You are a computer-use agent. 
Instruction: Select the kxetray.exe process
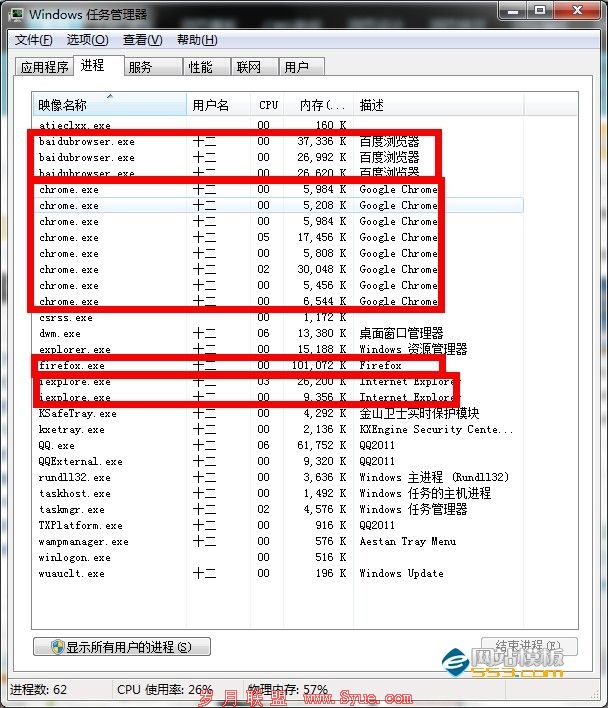[278, 429]
